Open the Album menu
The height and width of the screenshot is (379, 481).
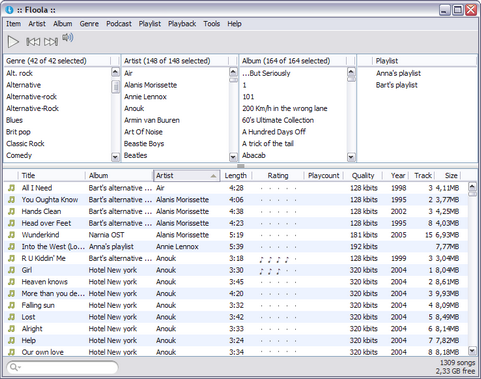pyautogui.click(x=63, y=24)
